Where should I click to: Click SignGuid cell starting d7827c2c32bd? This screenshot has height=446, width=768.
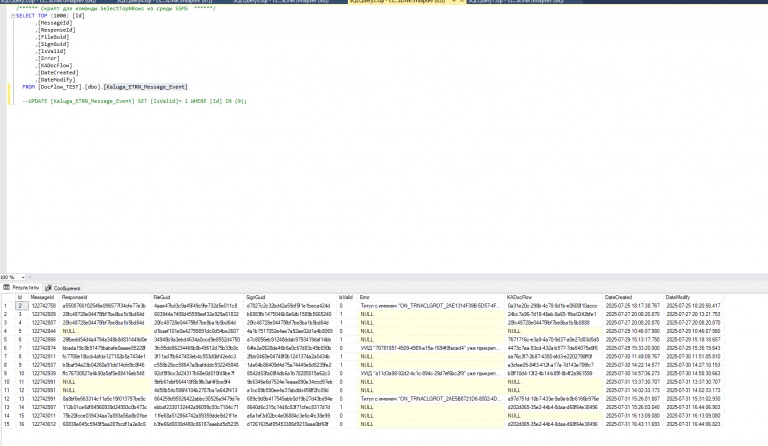[x=290, y=305]
